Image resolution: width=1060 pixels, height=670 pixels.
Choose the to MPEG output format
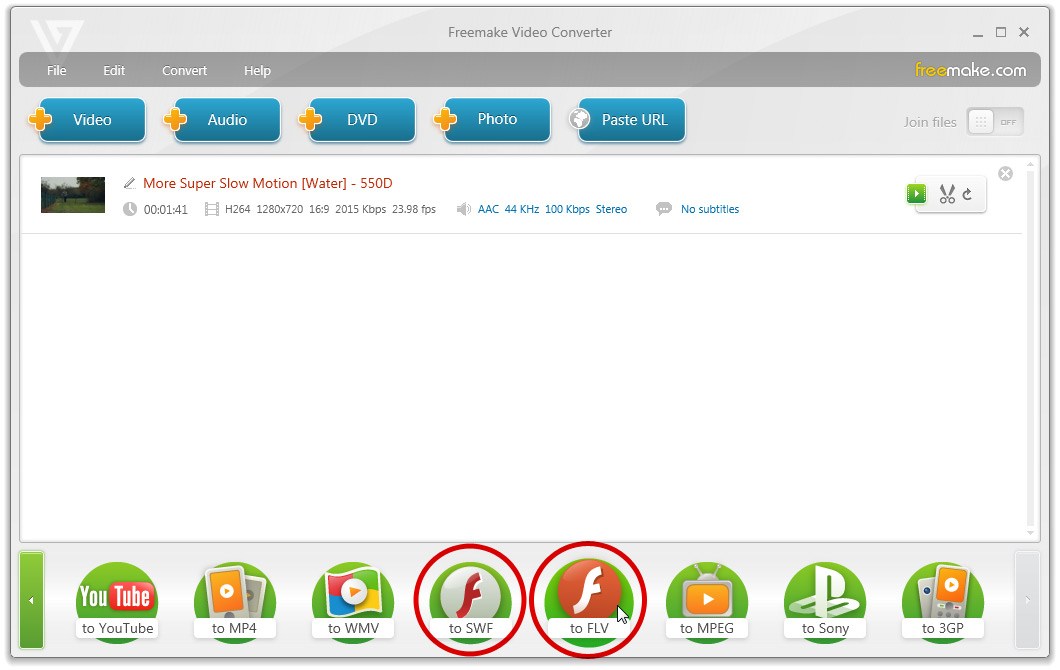click(x=707, y=602)
